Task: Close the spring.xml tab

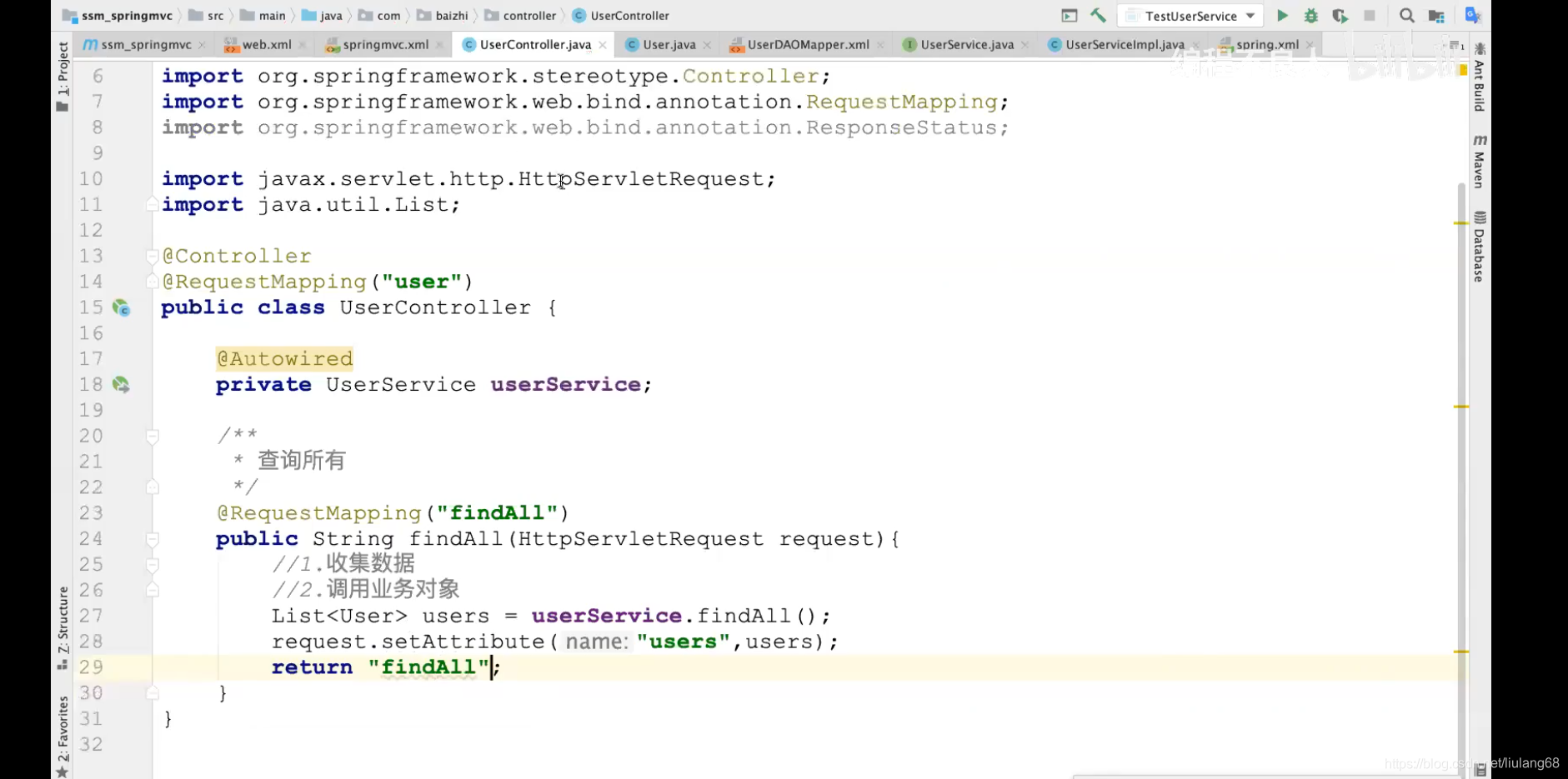Action: [x=1310, y=45]
